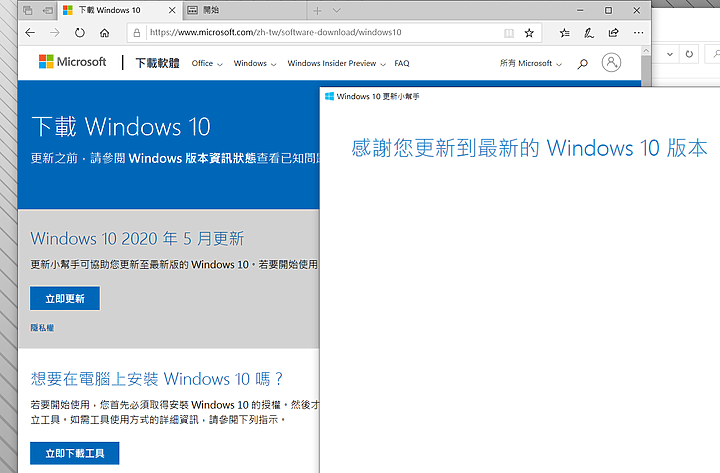Open Edge settings and more ellipsis
Image resolution: width=720 pixels, height=473 pixels.
[638, 33]
